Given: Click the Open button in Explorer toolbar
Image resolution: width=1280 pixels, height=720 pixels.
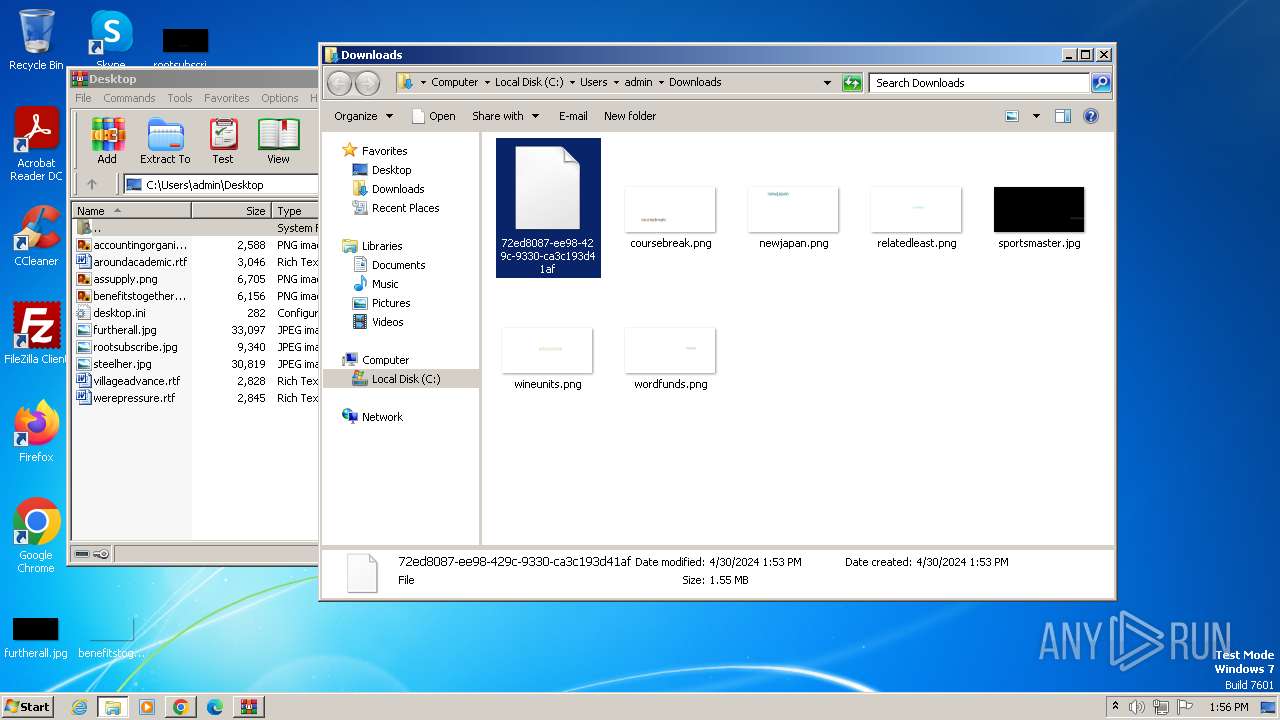Looking at the screenshot, I should point(434,116).
